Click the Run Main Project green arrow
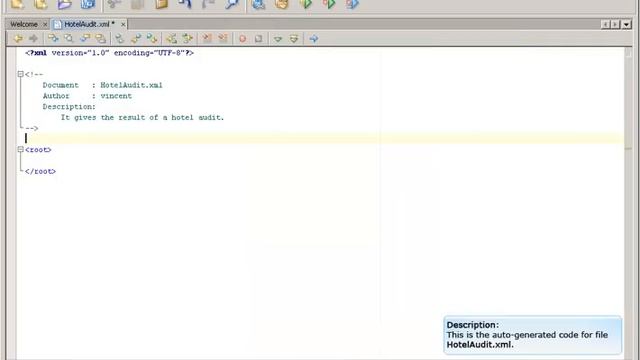 point(306,4)
